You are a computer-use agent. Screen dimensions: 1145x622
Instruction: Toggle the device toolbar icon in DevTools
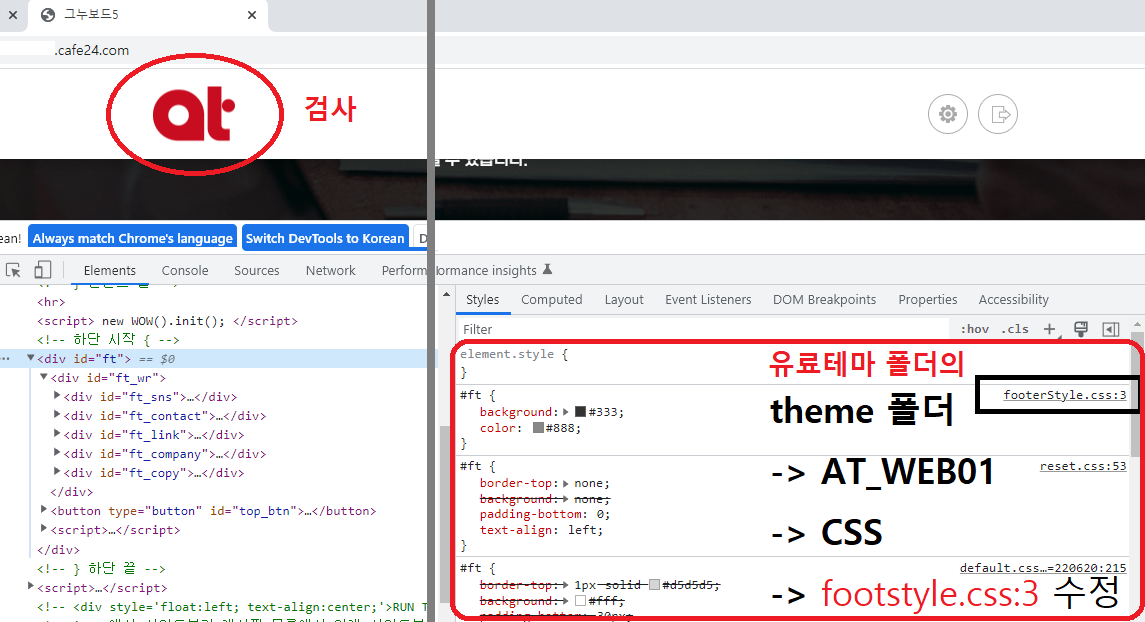[42, 270]
